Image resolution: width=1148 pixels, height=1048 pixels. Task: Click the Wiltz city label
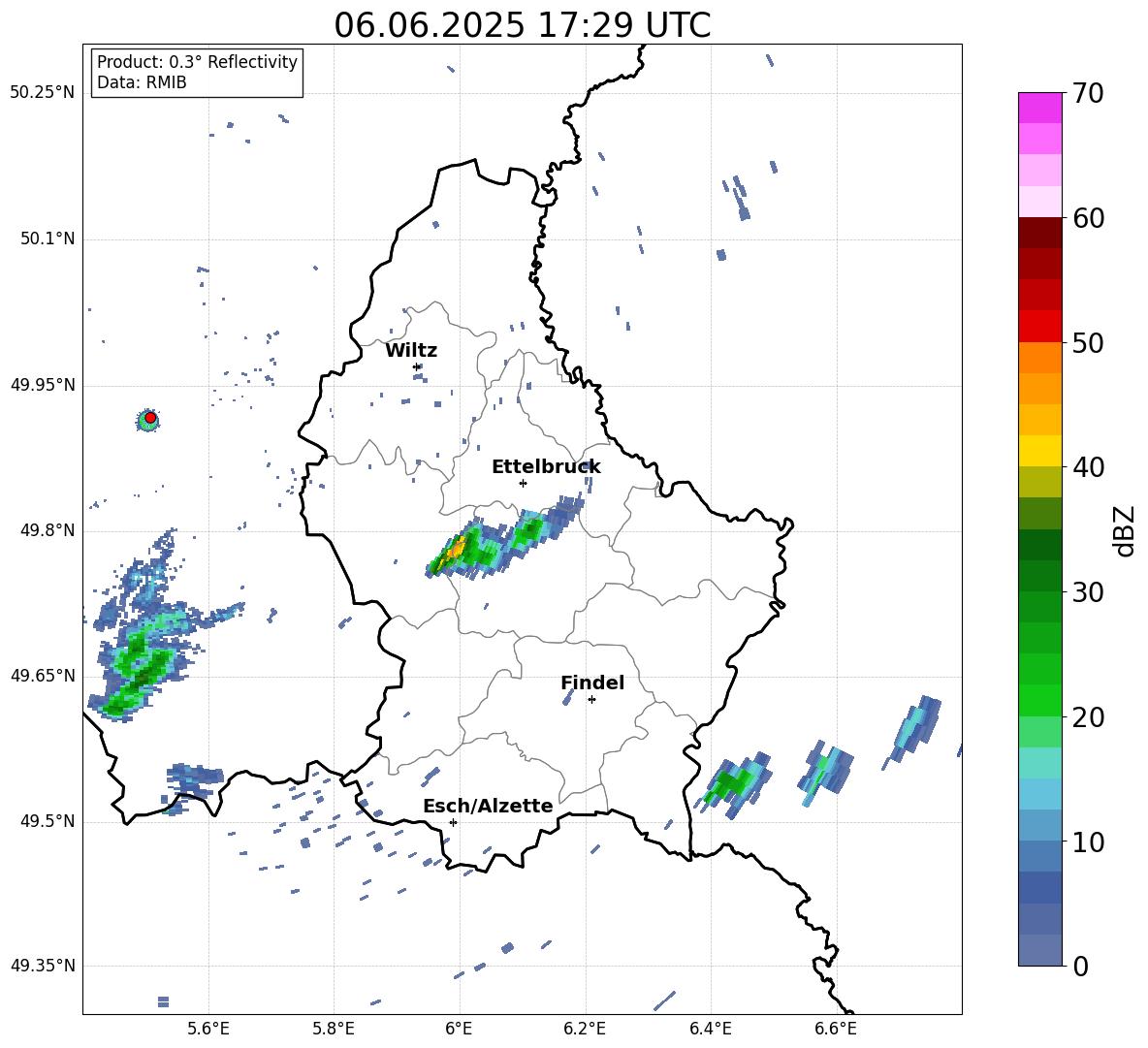[x=411, y=351]
